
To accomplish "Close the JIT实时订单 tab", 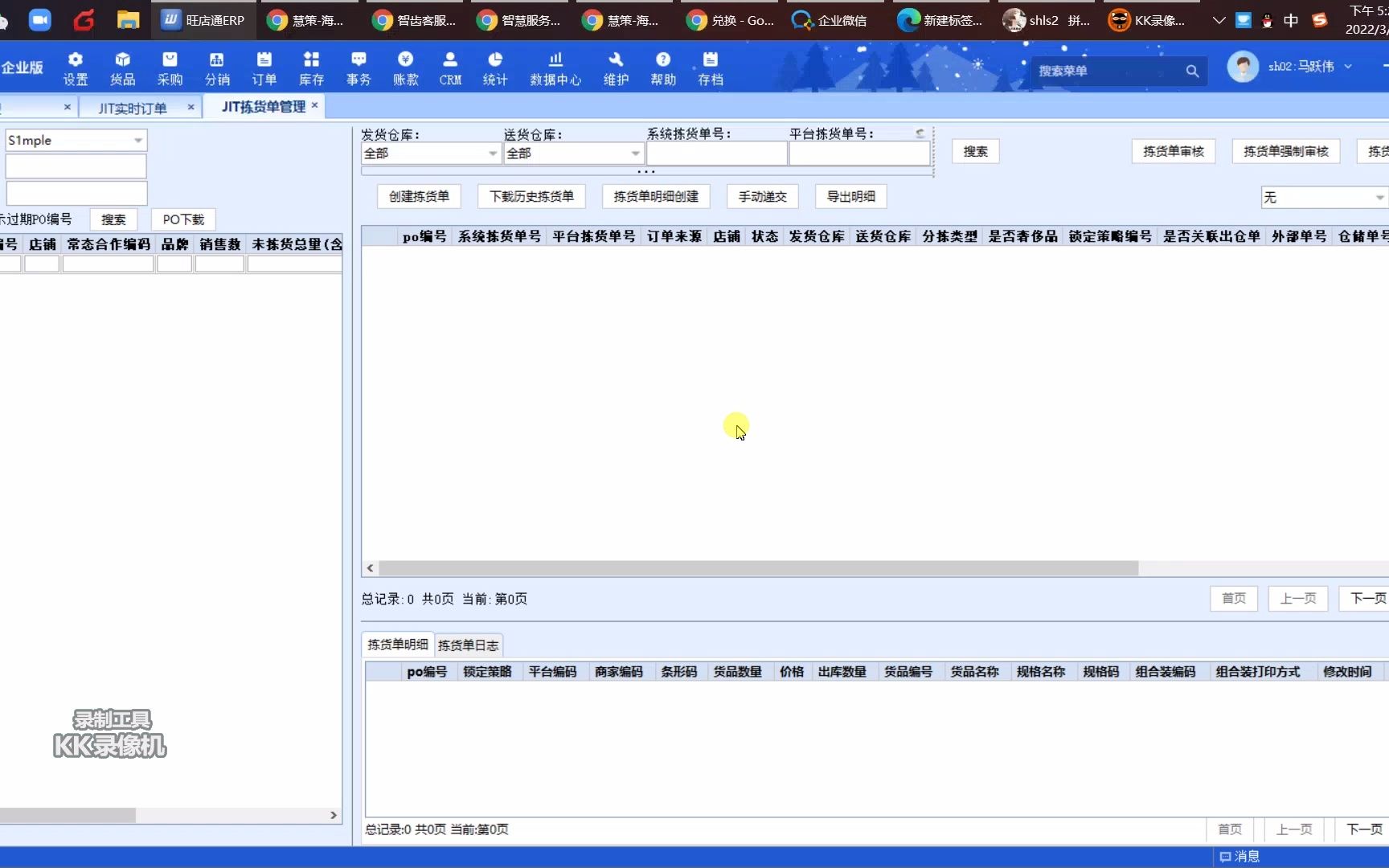I will click(191, 107).
